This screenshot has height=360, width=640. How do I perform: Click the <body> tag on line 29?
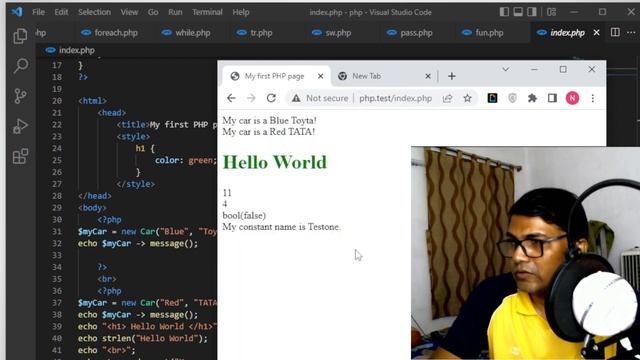point(92,208)
